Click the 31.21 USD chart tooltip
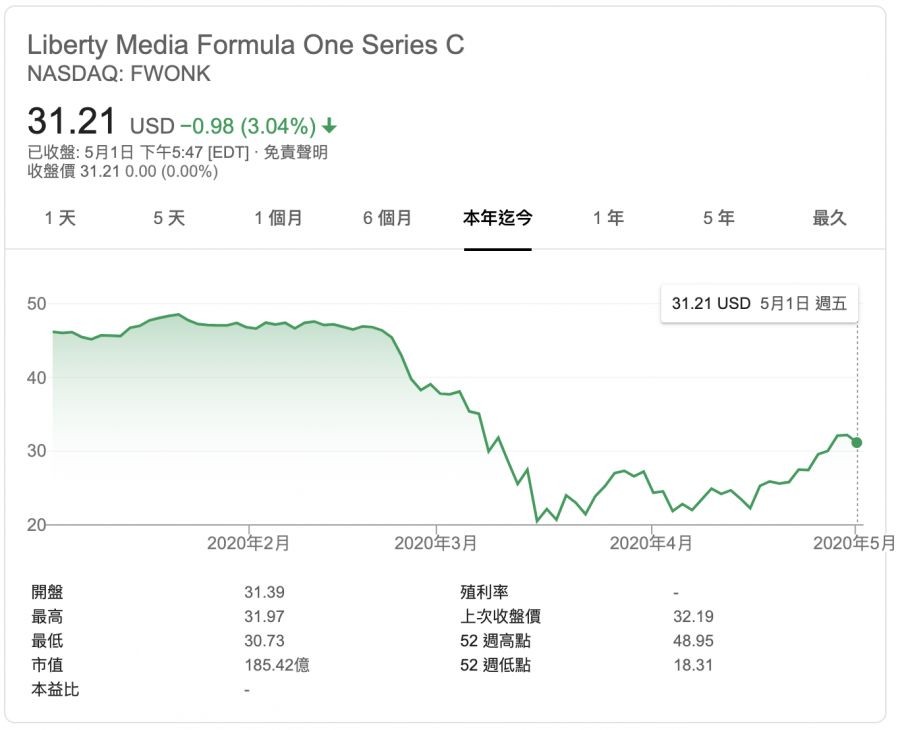This screenshot has height=730, width=900. 759,304
